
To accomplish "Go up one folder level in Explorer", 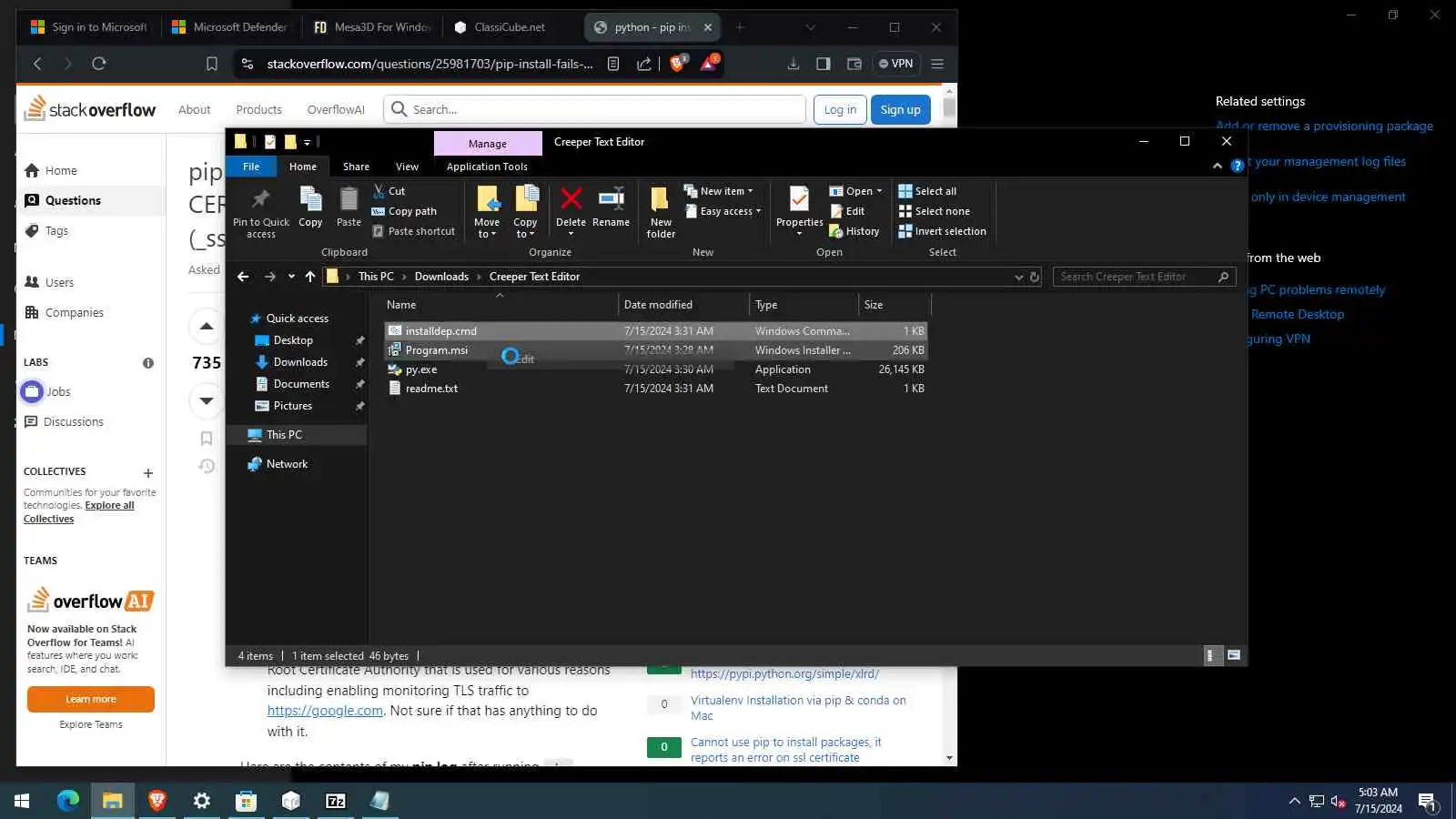I will tap(310, 277).
